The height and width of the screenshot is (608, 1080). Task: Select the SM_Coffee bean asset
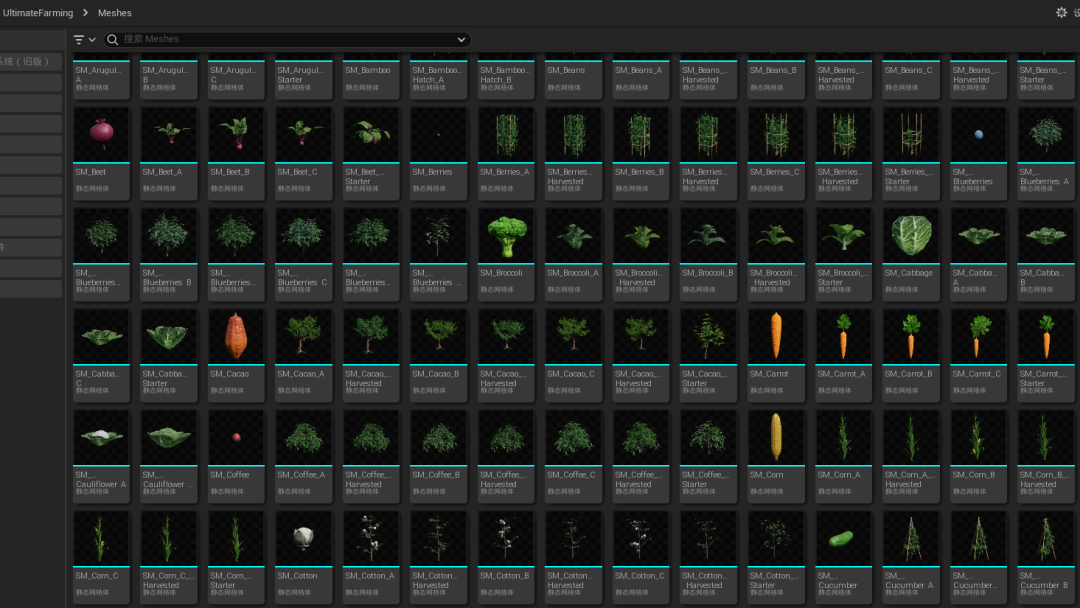tap(236, 457)
